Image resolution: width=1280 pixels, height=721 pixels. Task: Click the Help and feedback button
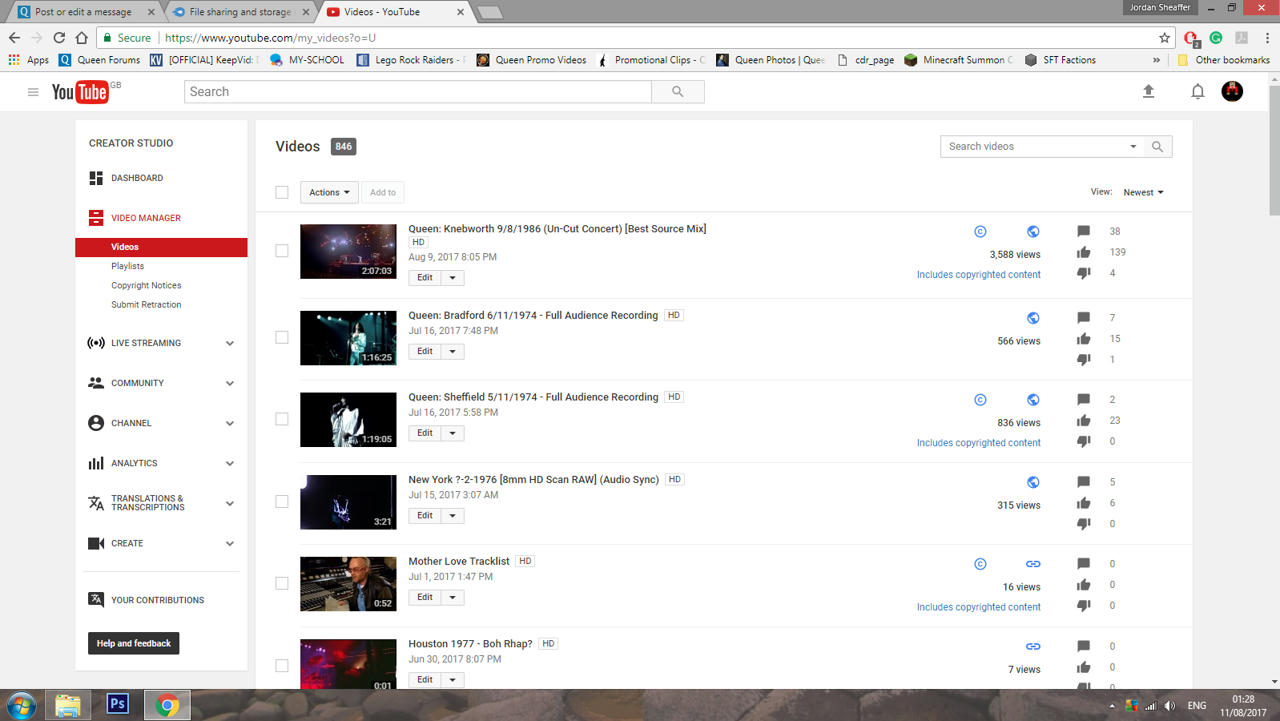pyautogui.click(x=134, y=644)
